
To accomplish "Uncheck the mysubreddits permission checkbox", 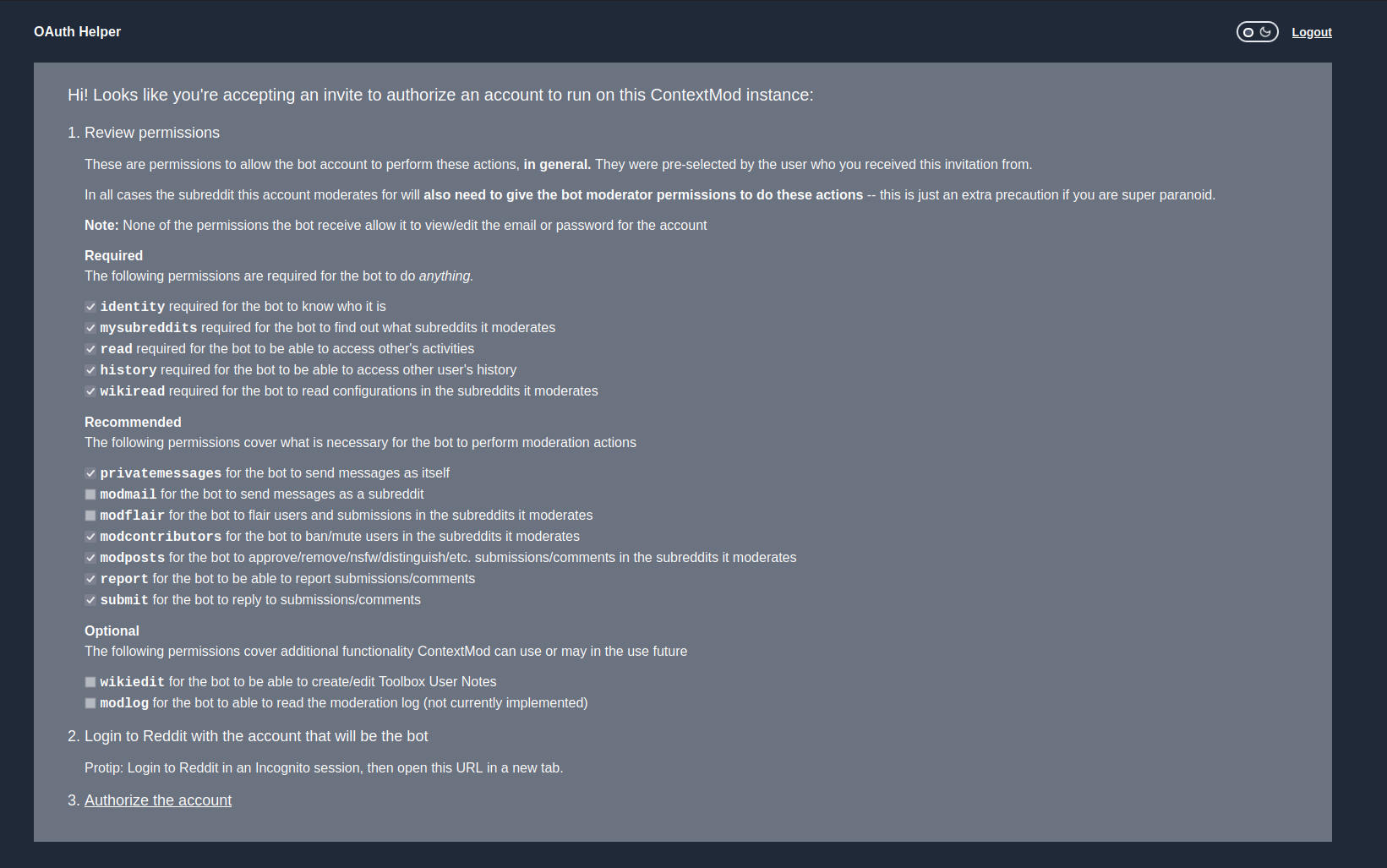I will (90, 328).
